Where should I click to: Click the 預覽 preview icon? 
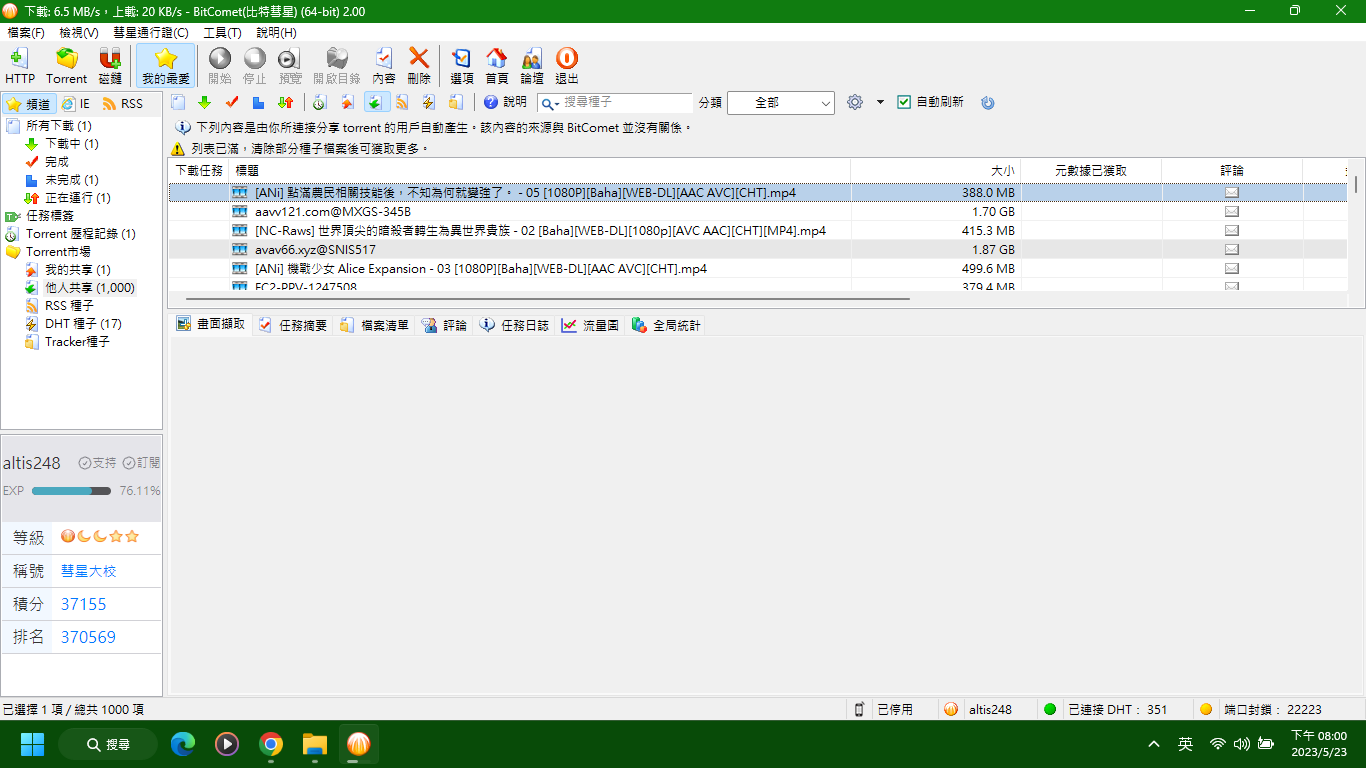click(290, 66)
